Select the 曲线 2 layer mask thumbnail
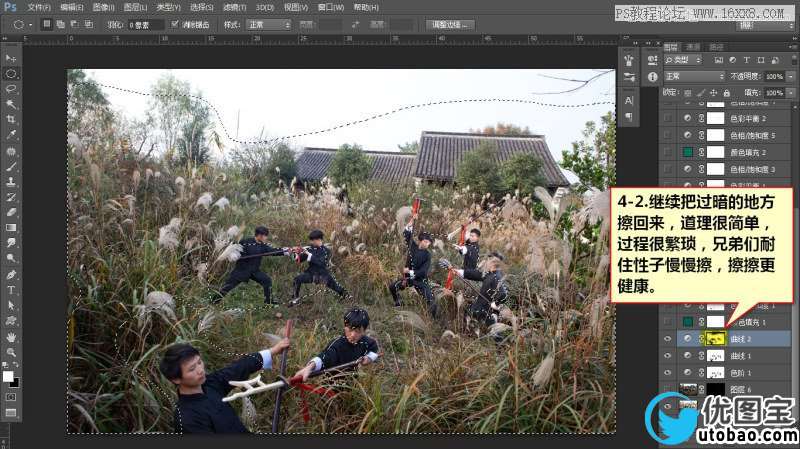Screen dimensions: 800x449 715,339
